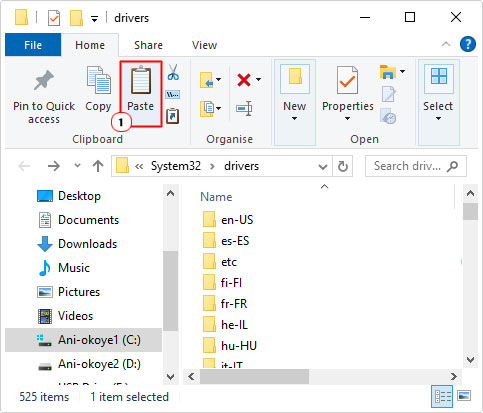Click quick access New folder icon in title bar
This screenshot has height=413, width=483.
(x=76, y=18)
